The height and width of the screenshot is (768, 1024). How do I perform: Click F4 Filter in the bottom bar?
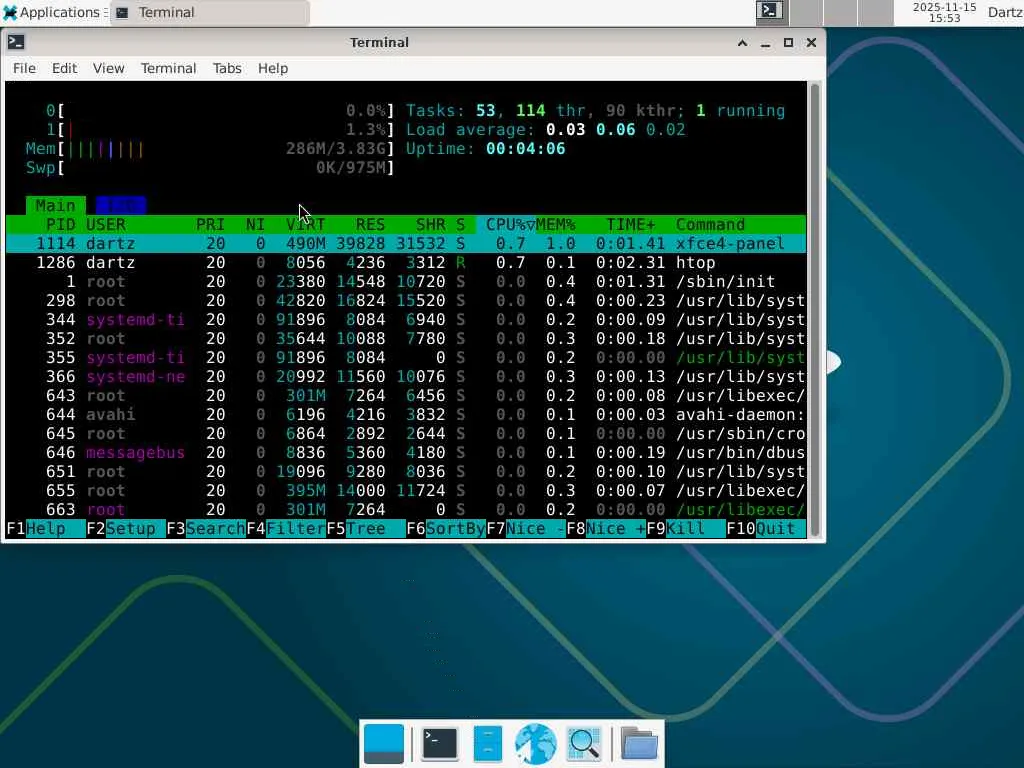286,528
